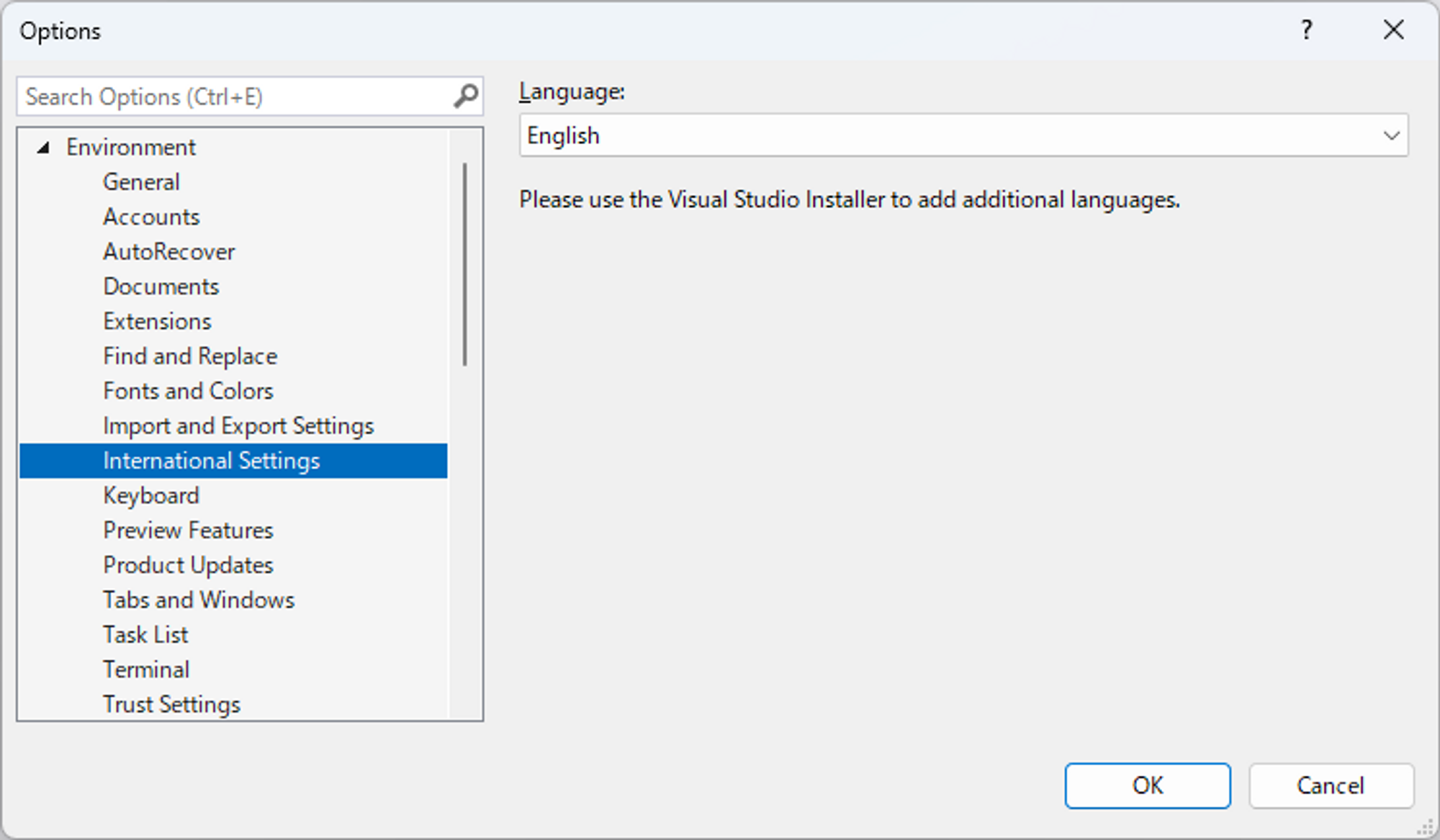Viewport: 1440px width, 840px height.
Task: Click the search magnifier icon
Action: pos(466,96)
